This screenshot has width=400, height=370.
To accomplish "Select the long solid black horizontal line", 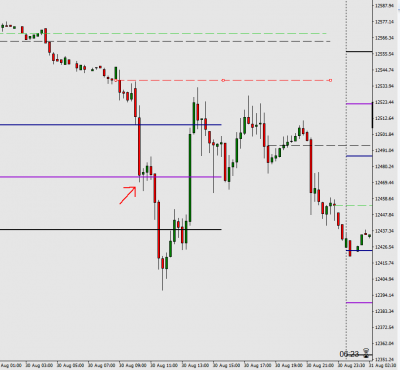I will point(111,229).
